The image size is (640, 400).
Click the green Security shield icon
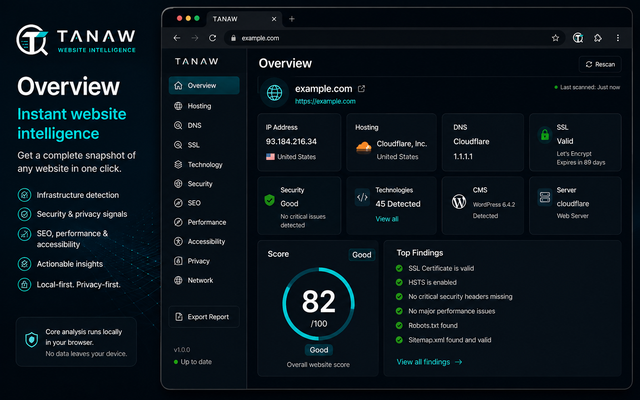[269, 200]
